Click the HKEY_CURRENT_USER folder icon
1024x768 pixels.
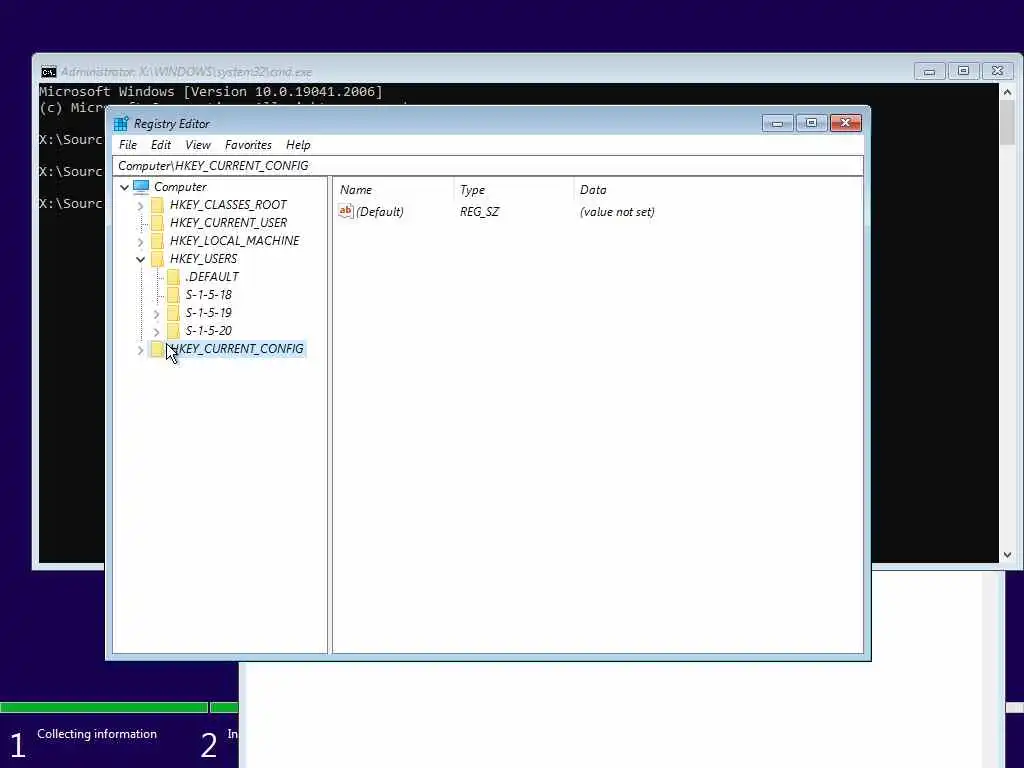157,223
